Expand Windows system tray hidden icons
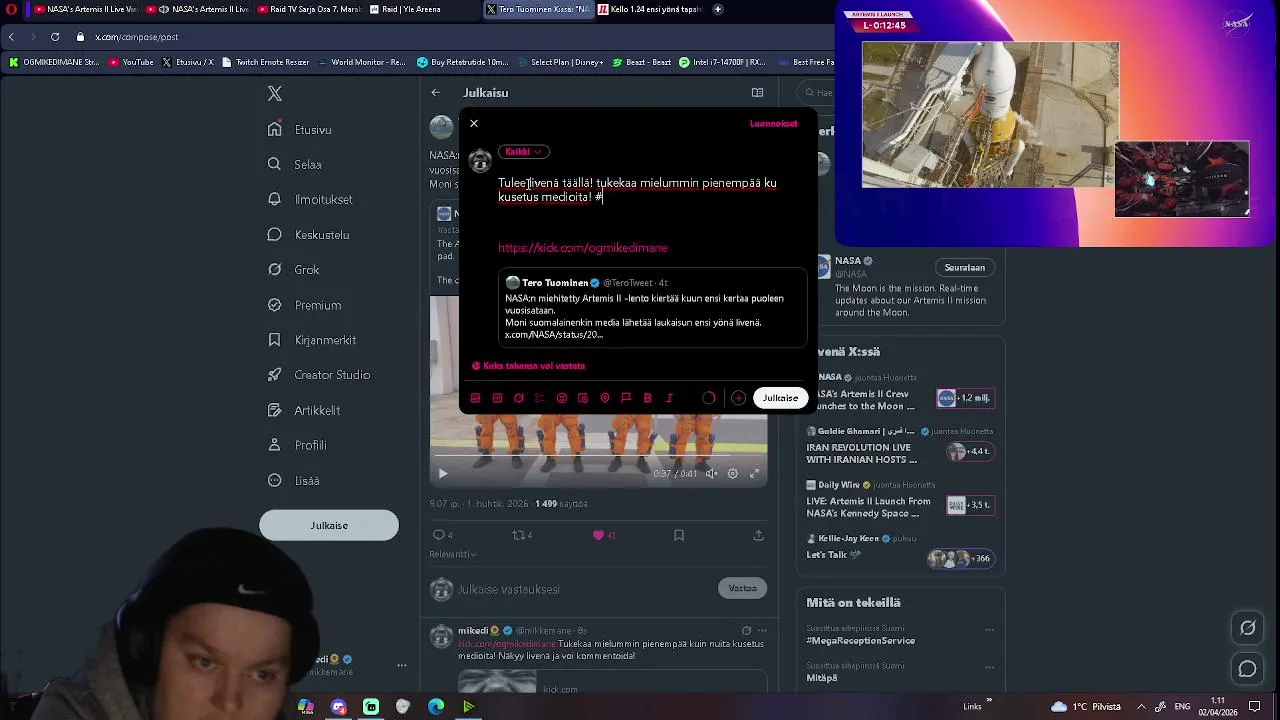 1141,706
